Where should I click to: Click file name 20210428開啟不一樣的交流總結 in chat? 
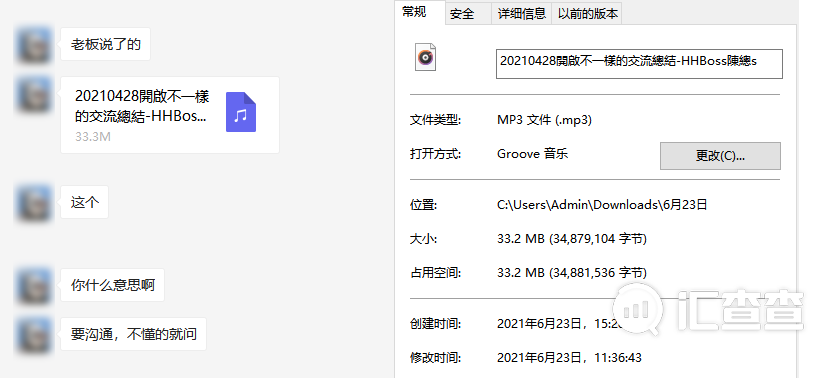click(x=142, y=106)
